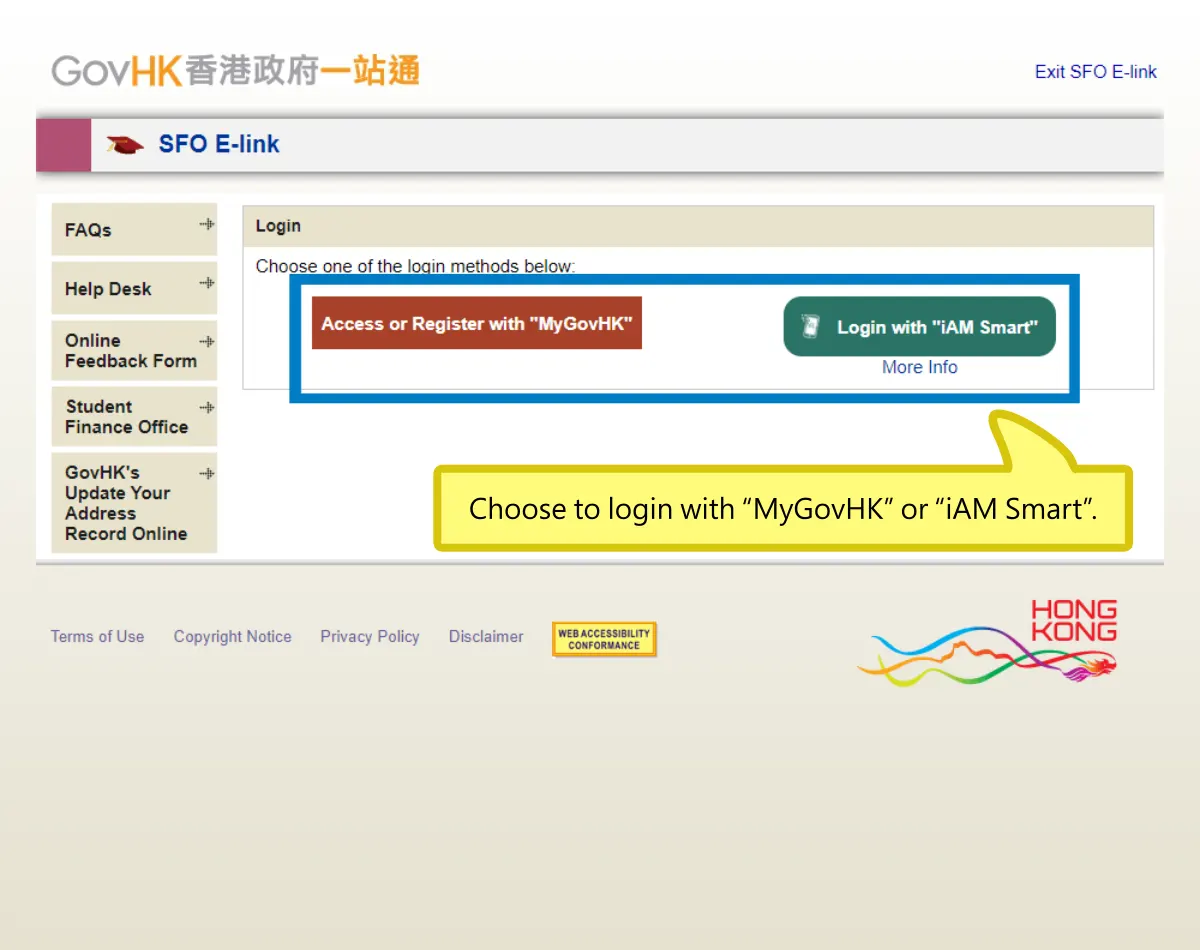Screen dimensions: 1200x950
Task: Click the SFO E-link graduation cap icon
Action: point(123,143)
